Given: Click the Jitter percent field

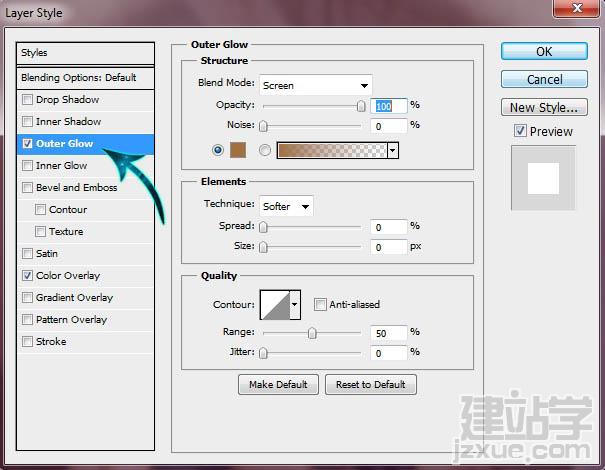Looking at the screenshot, I should (389, 353).
